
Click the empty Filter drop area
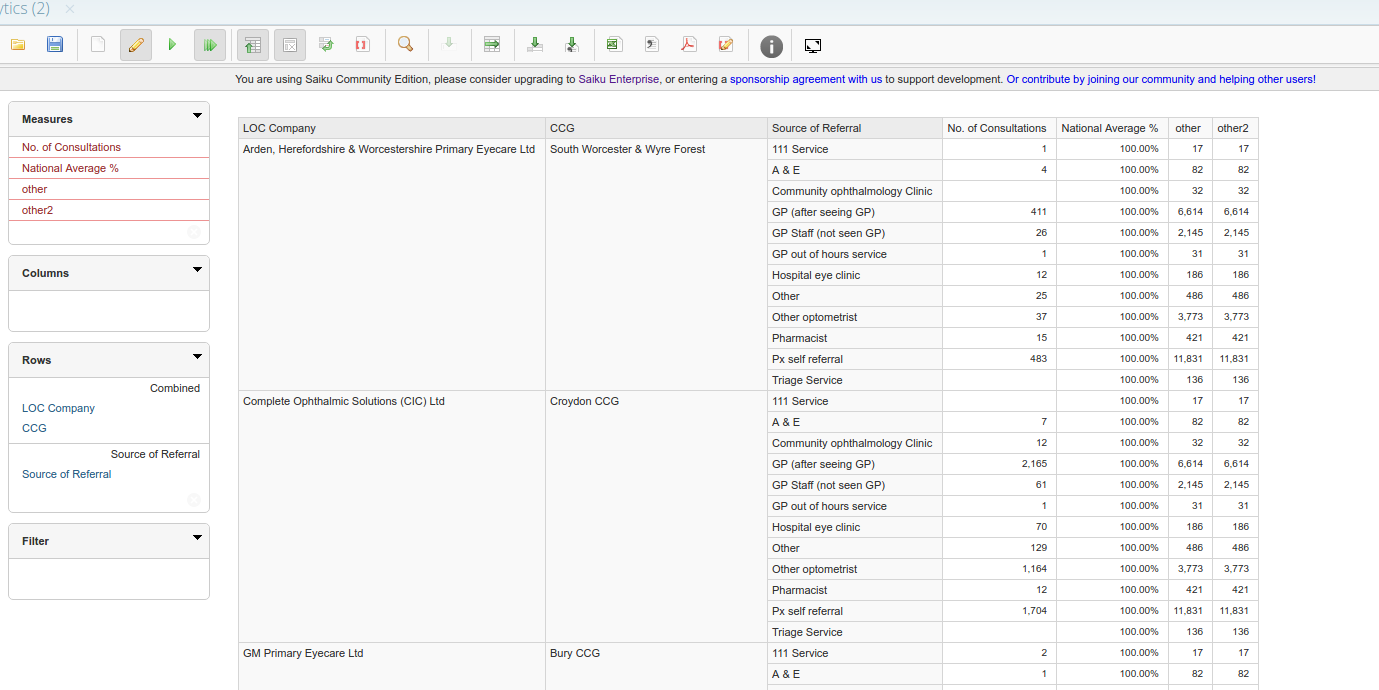pos(109,578)
